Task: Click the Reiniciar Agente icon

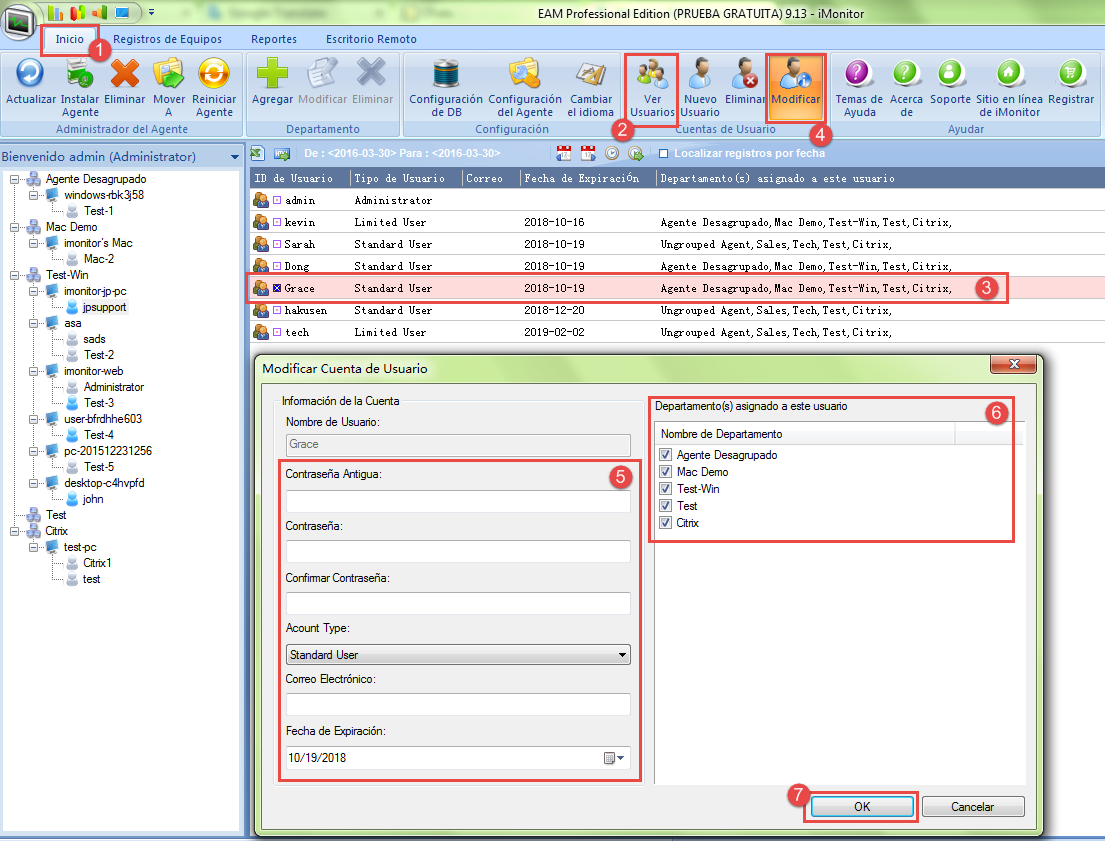Action: [x=214, y=73]
